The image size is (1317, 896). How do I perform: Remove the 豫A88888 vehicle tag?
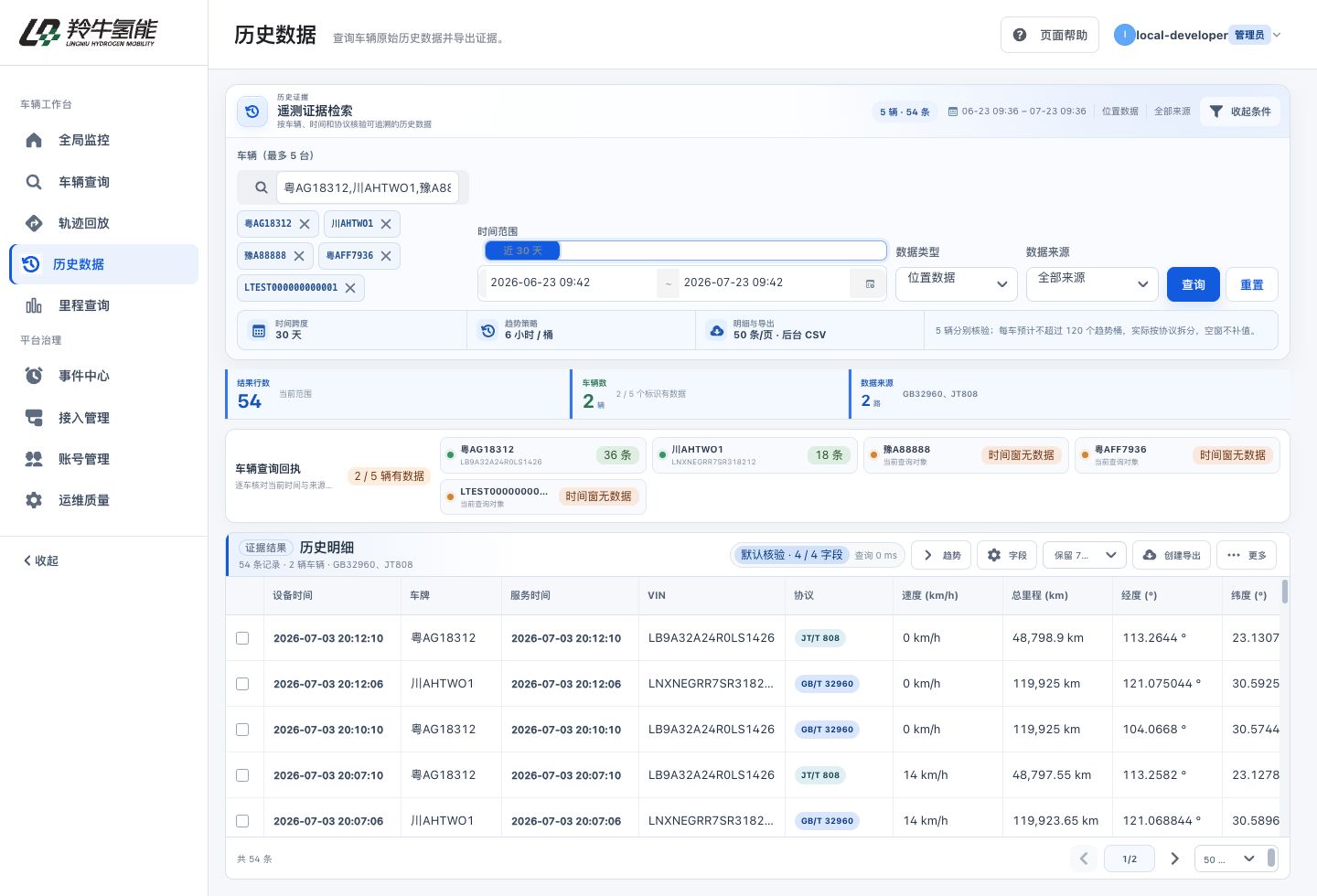[299, 256]
